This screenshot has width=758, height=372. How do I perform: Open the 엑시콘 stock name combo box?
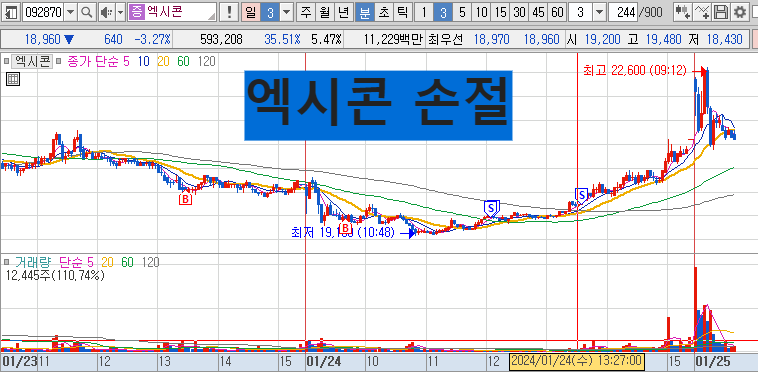tap(172, 12)
